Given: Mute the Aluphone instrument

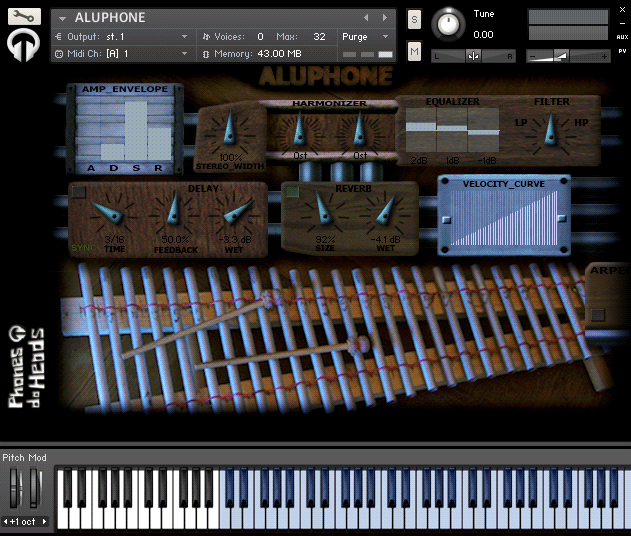Looking at the screenshot, I should pos(414,51).
